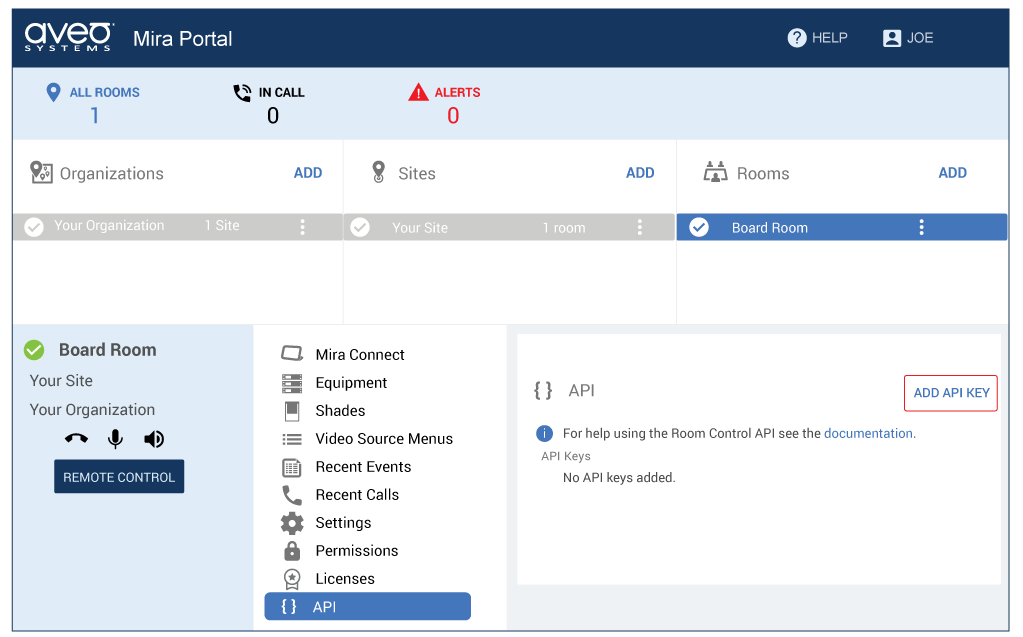Click the hang up phone icon
This screenshot has width=1023, height=637.
pyautogui.click(x=76, y=439)
